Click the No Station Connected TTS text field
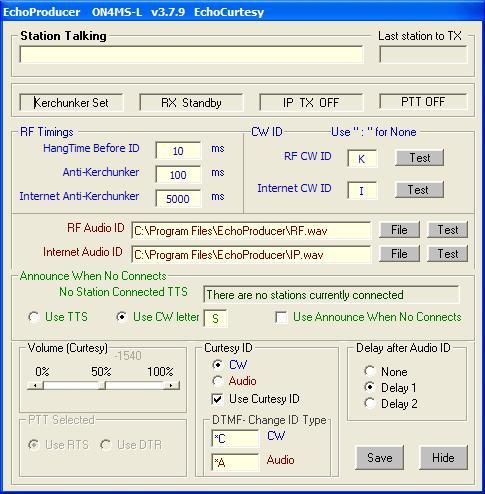This screenshot has width=485, height=494. tap(331, 295)
